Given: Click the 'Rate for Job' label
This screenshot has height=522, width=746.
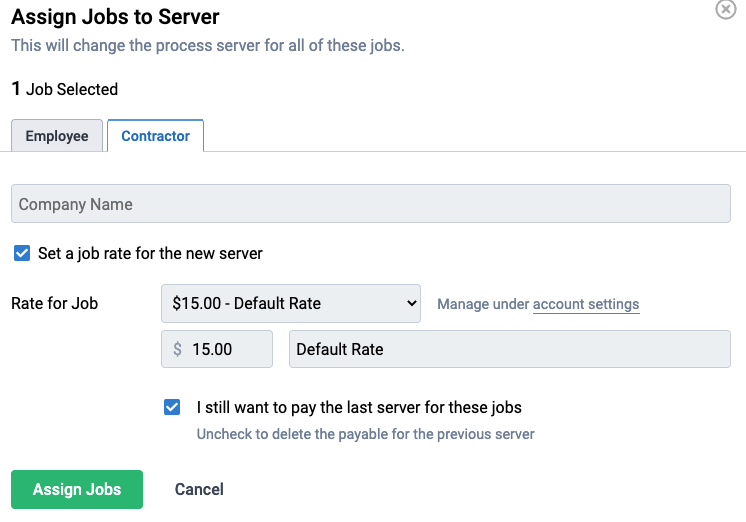Looking at the screenshot, I should 55,304.
